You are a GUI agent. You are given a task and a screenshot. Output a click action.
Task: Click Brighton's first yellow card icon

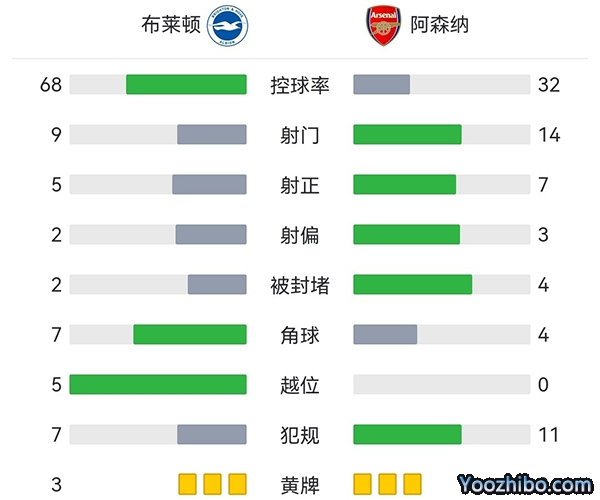click(186, 485)
